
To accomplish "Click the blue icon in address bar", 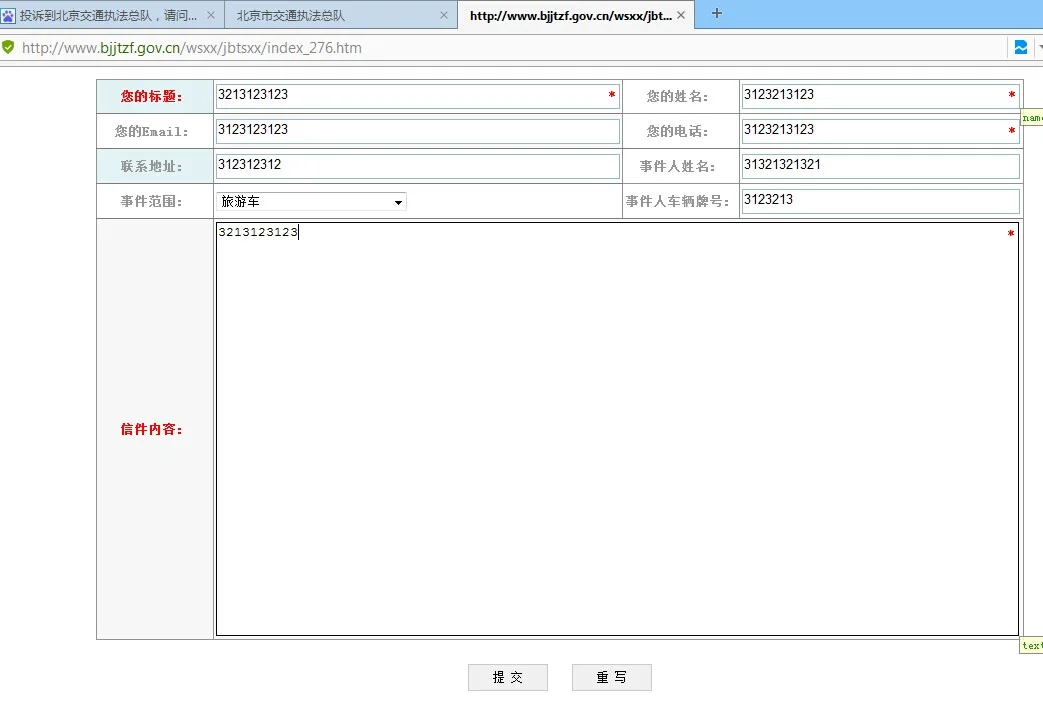I will (x=1020, y=47).
